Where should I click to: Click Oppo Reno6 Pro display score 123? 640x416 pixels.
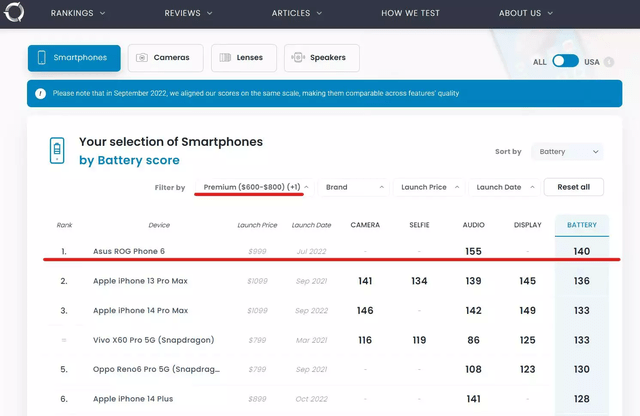[527, 369]
